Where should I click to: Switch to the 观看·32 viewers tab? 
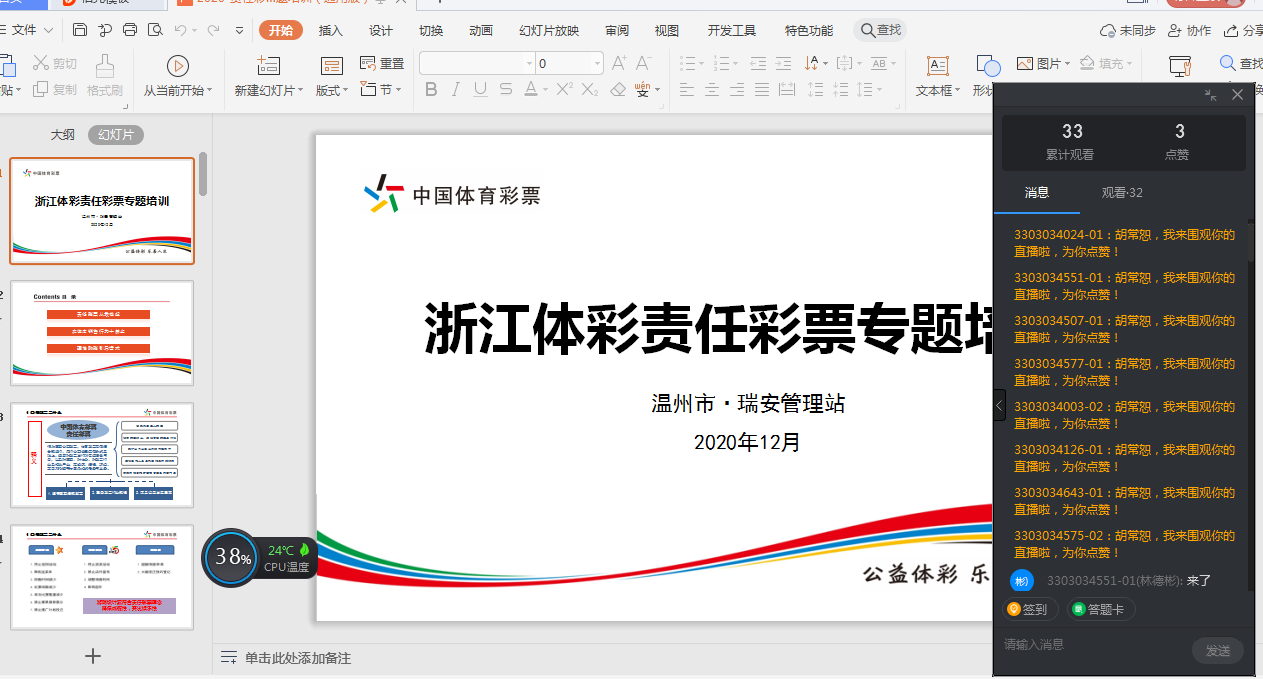(x=1122, y=193)
